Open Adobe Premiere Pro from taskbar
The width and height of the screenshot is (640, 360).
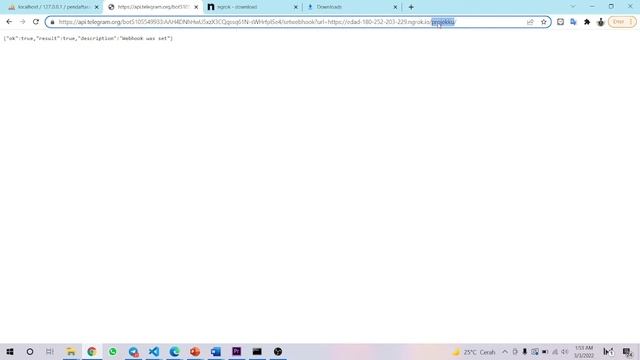(x=236, y=351)
